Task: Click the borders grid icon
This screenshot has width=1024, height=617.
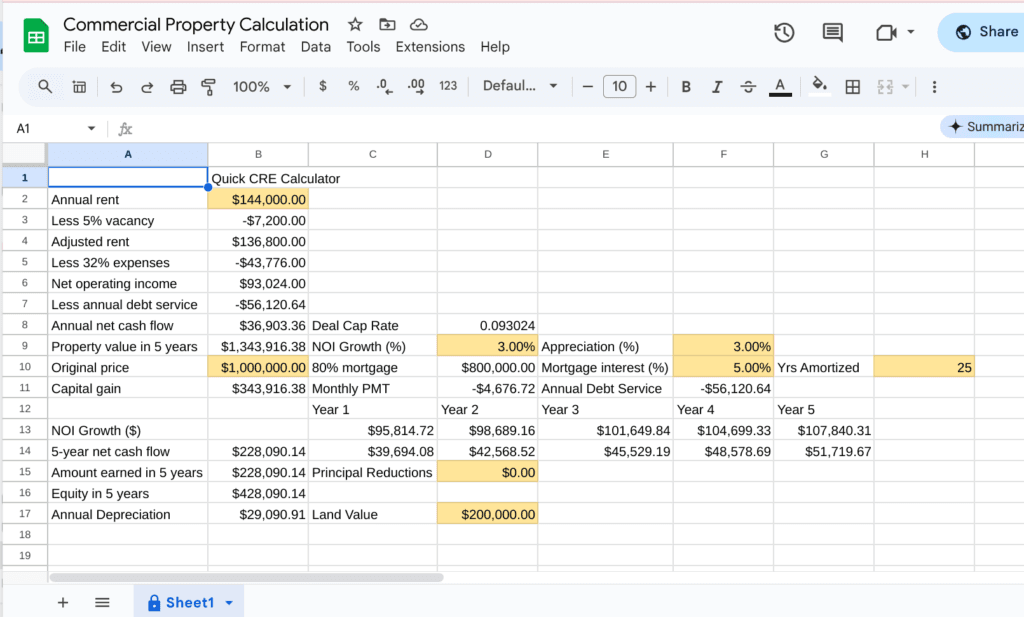Action: (x=852, y=87)
